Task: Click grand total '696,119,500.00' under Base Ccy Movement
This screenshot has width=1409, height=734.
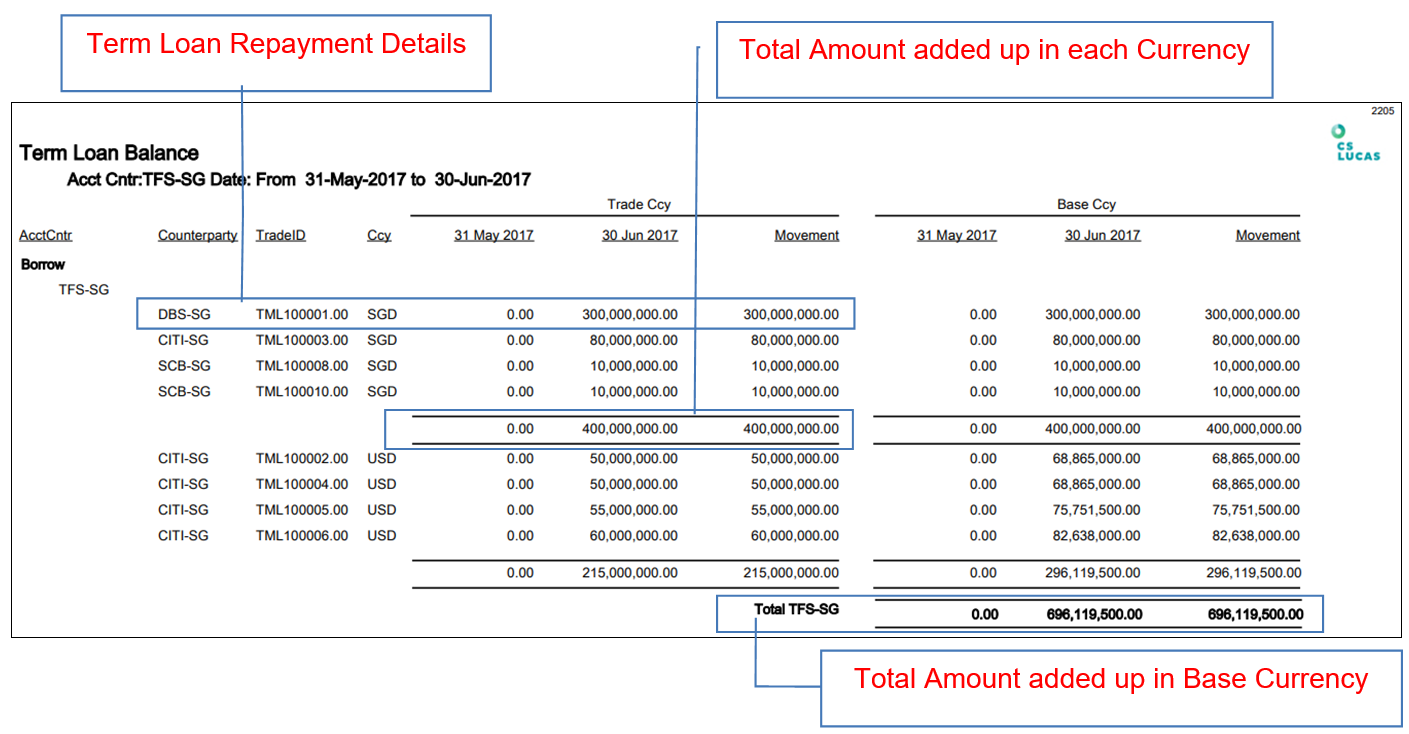Action: (1255, 614)
